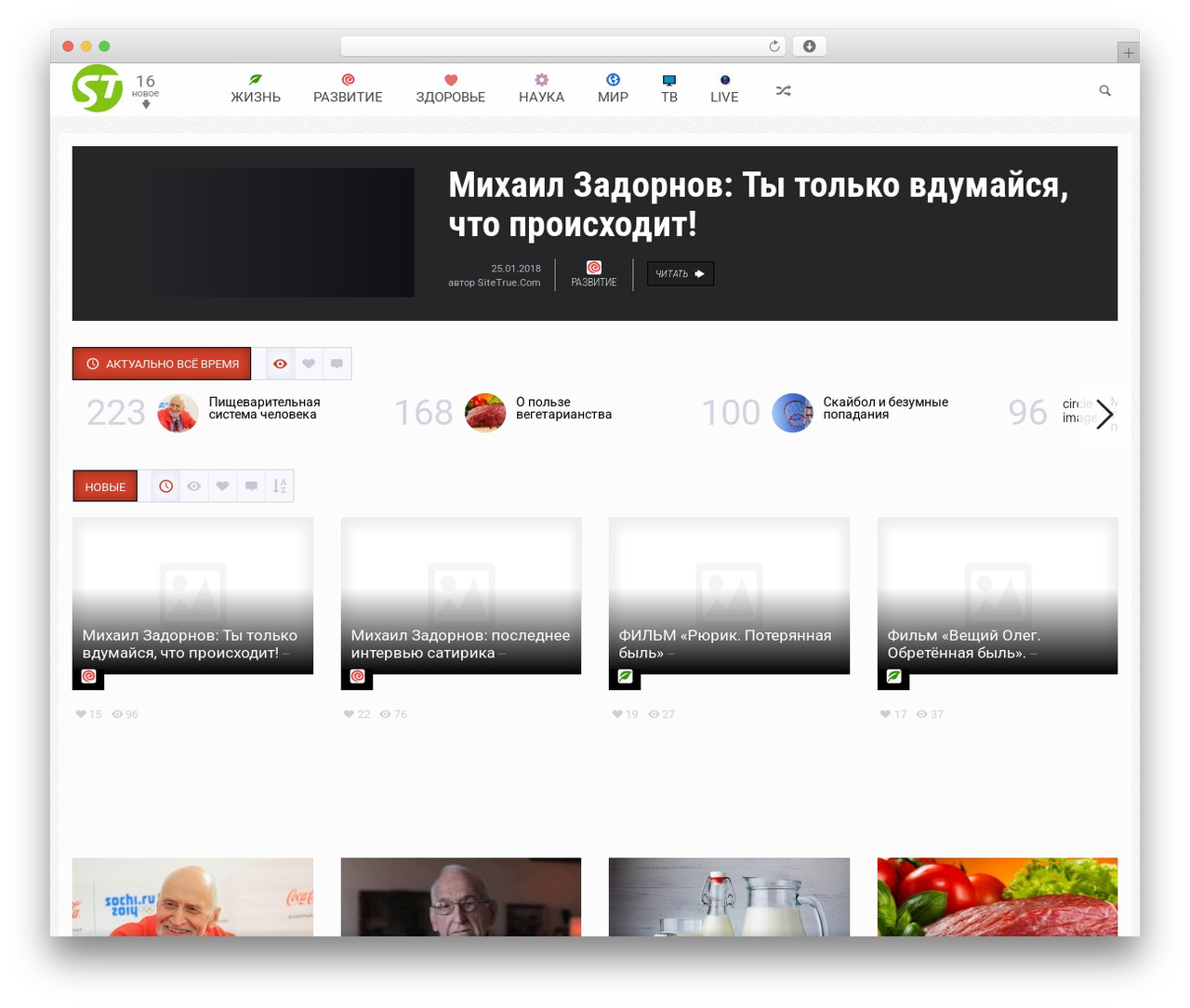This screenshot has height=1008, width=1190.
Task: Open the search magnifier icon
Action: [1105, 90]
